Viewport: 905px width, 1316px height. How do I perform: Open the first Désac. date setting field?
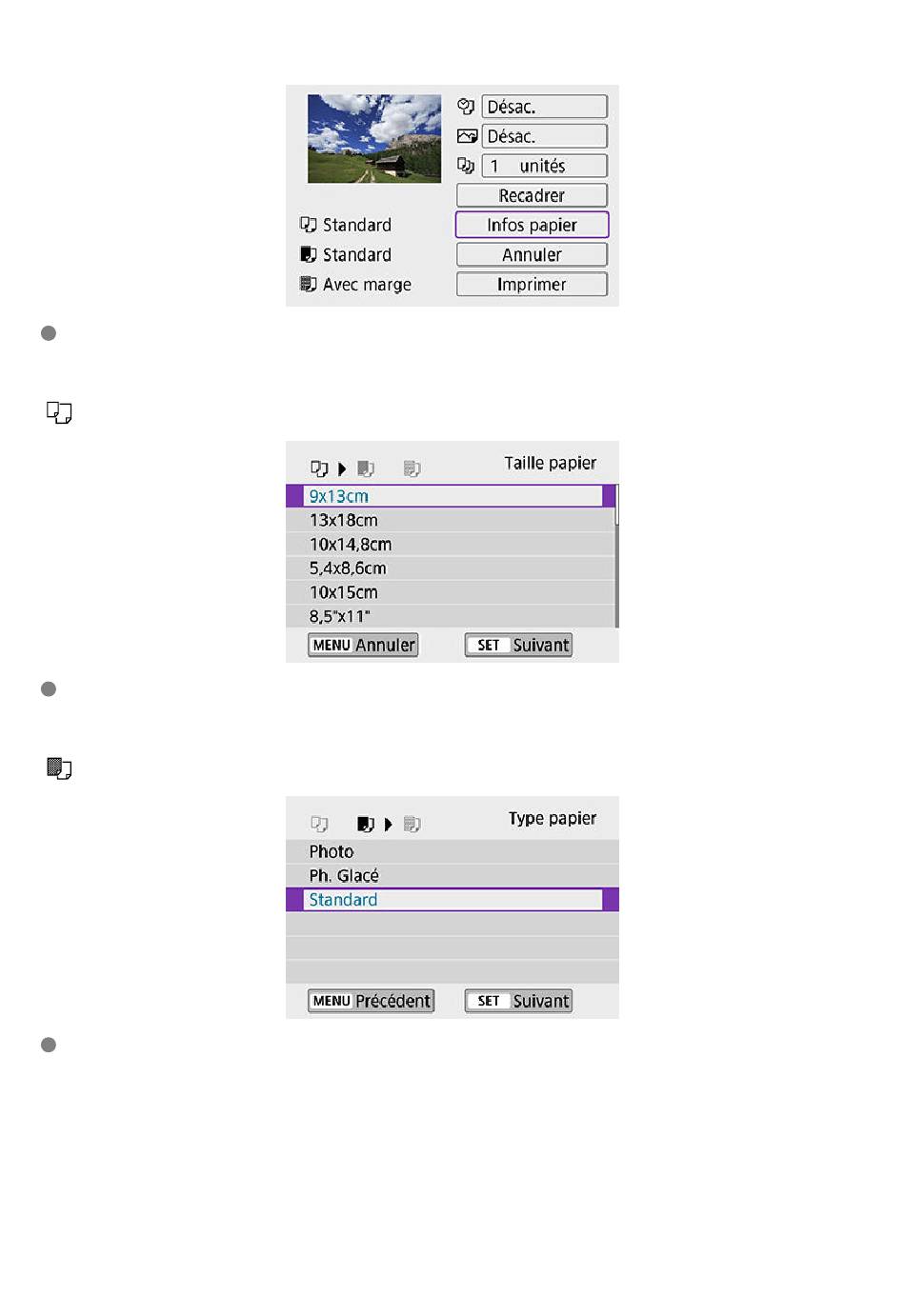(x=544, y=107)
